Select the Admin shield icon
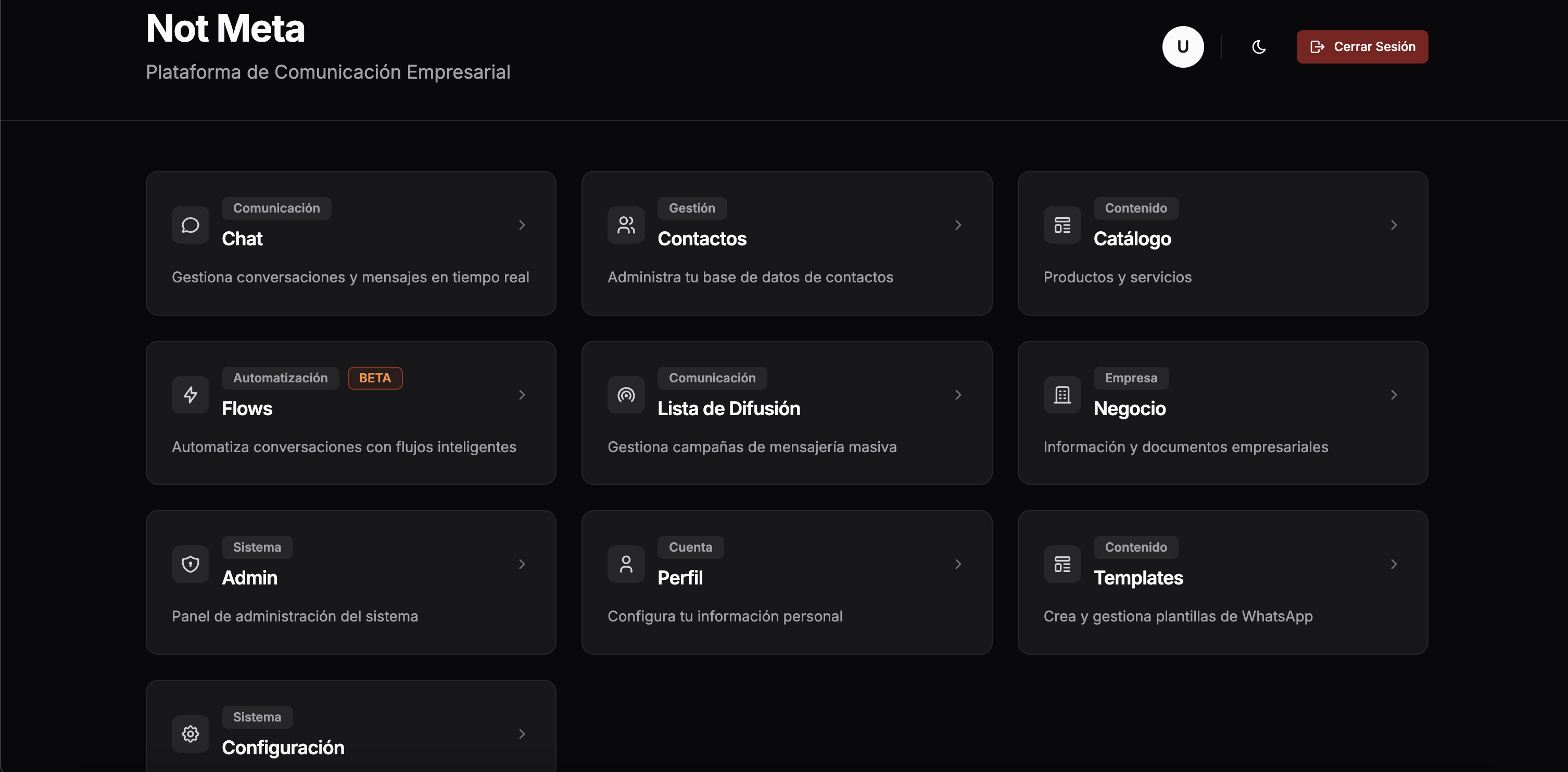1568x772 pixels. click(190, 564)
